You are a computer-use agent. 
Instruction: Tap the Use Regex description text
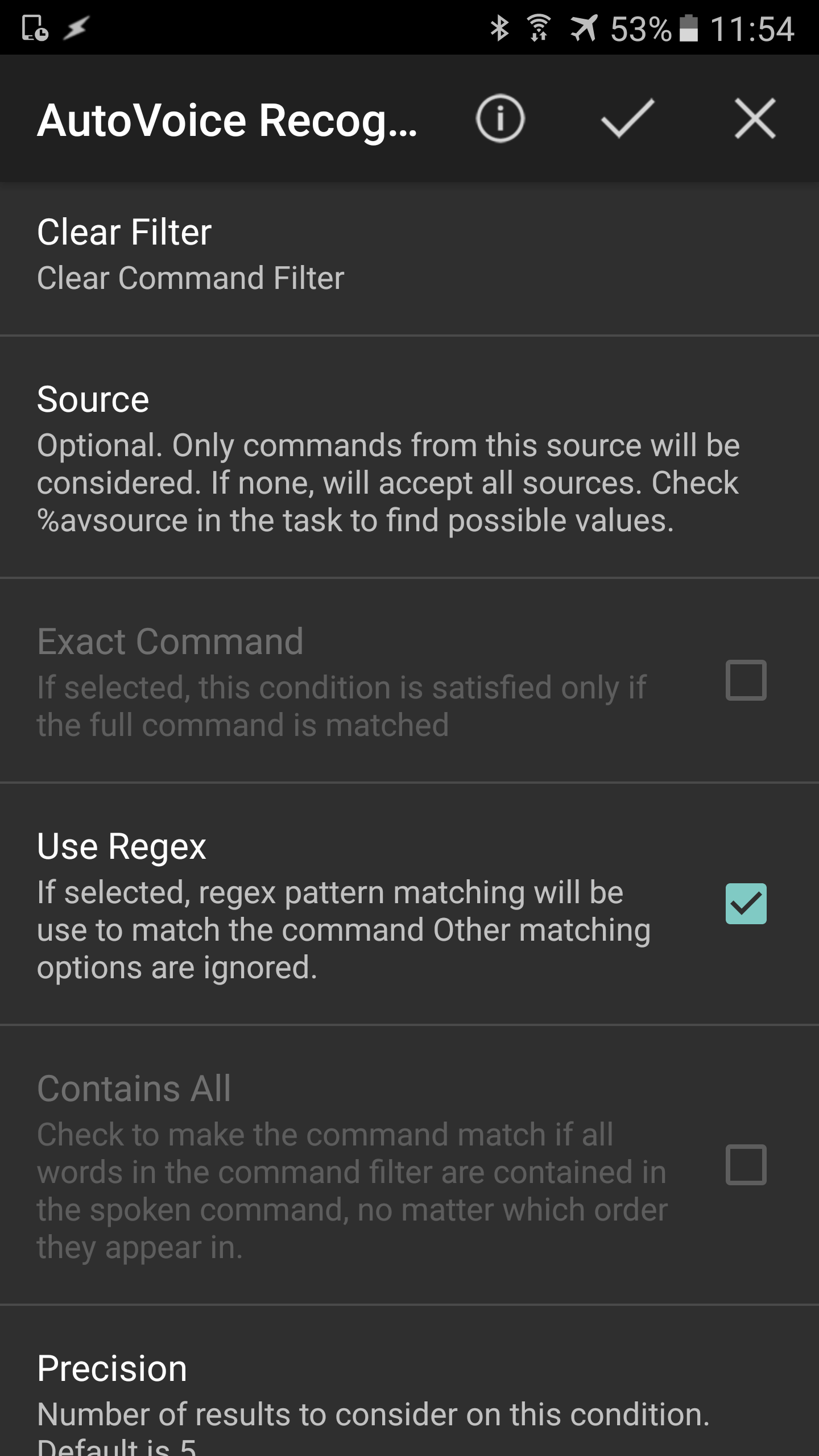pyautogui.click(x=344, y=930)
